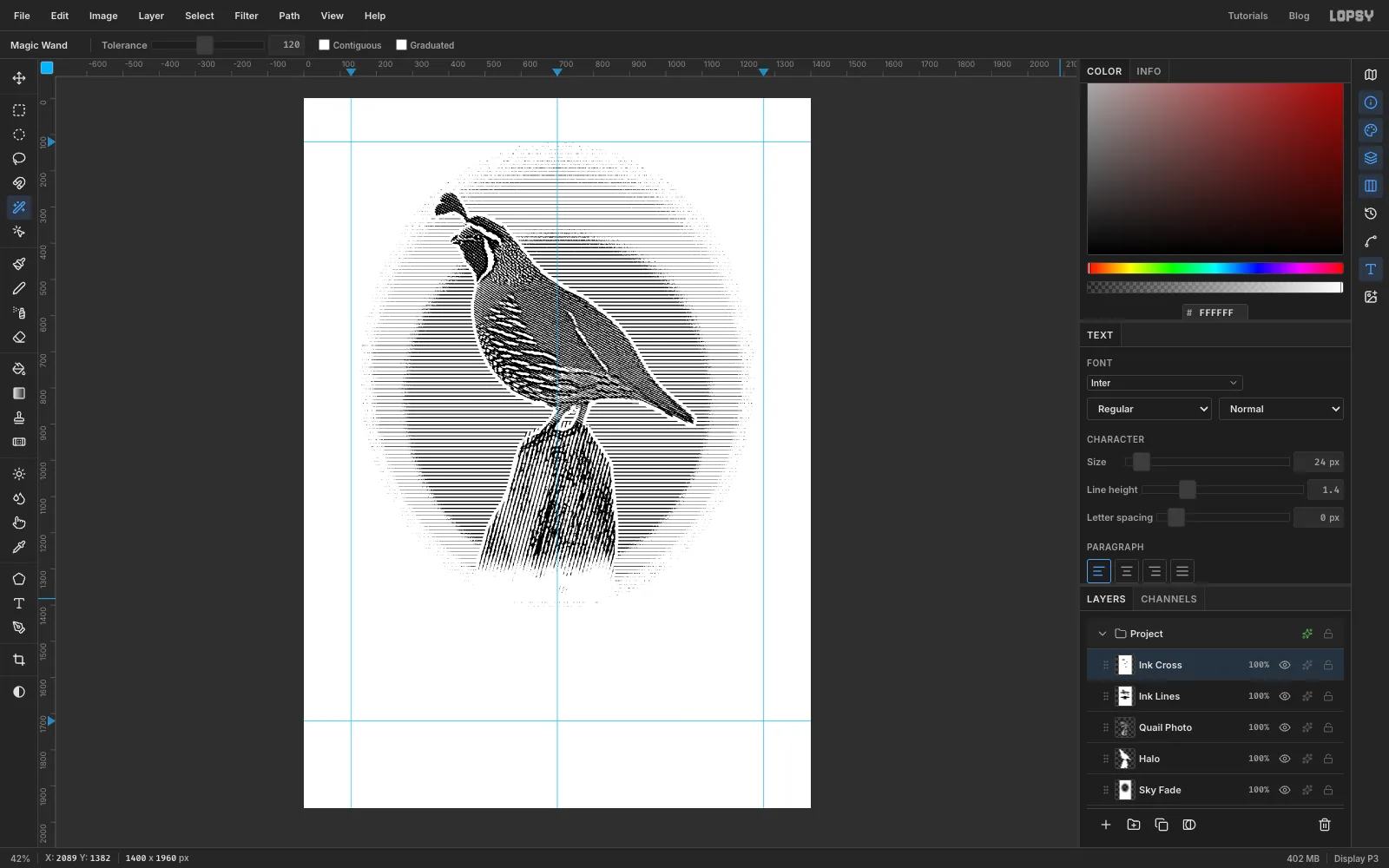Click the hex color FFFFFF field

pos(1215,312)
